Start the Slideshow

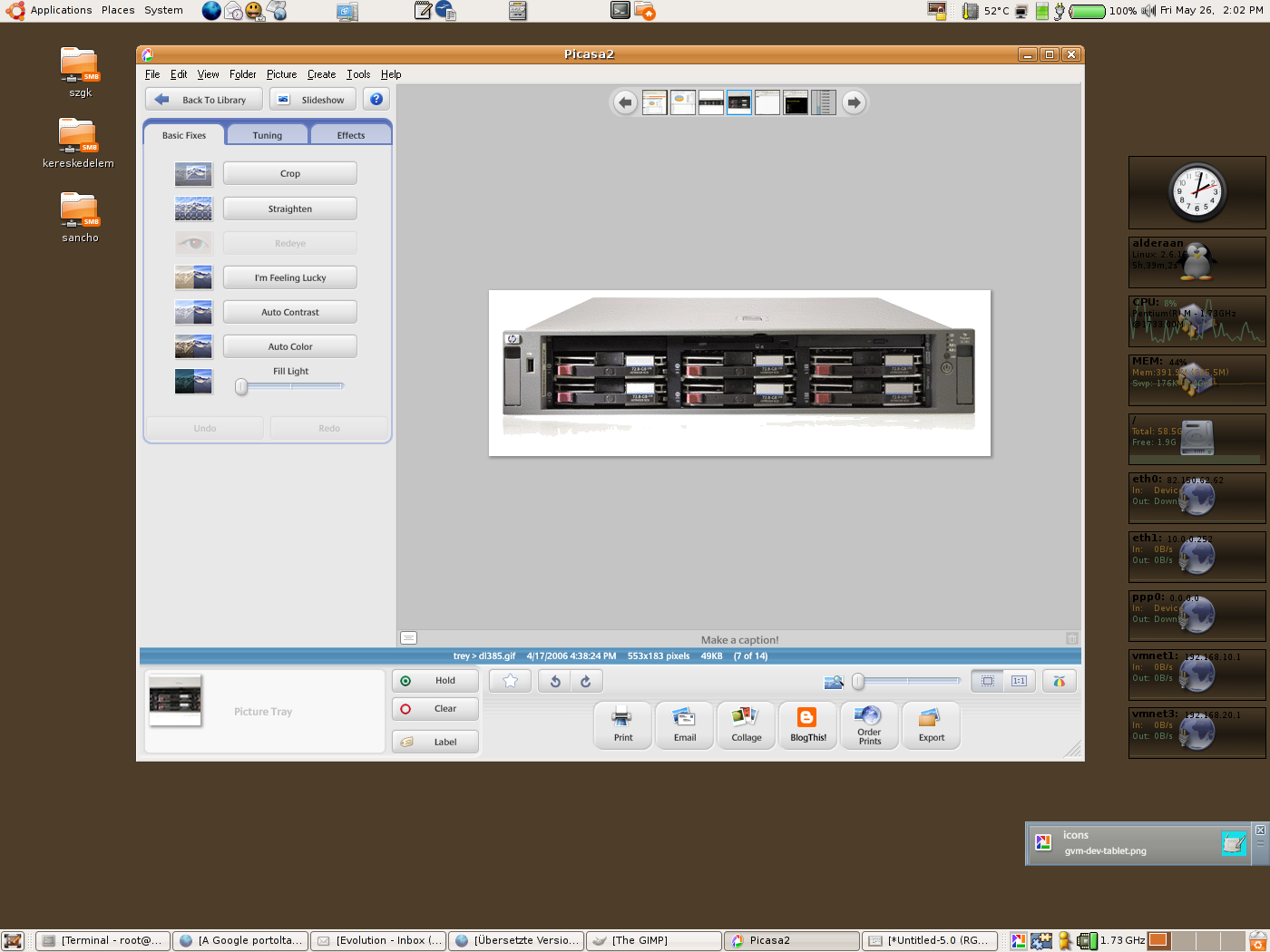313,100
